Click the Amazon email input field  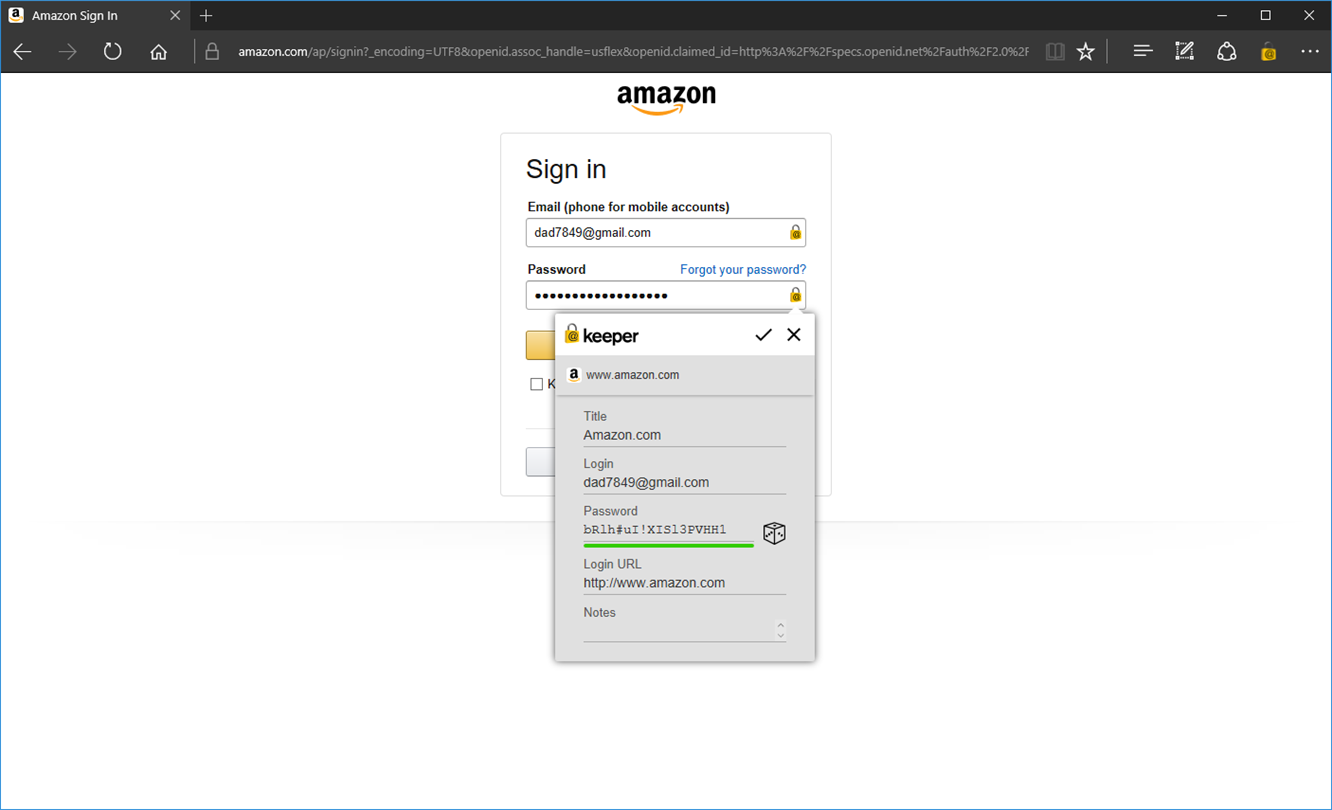(666, 232)
